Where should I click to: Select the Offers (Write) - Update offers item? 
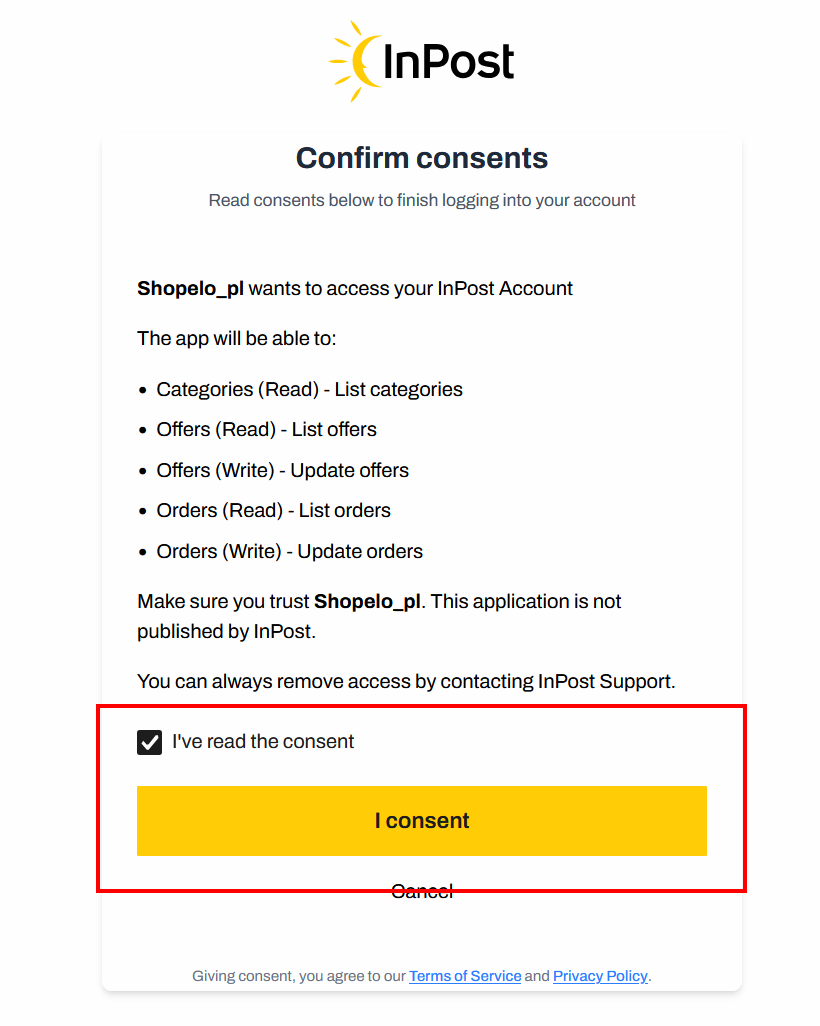pos(282,470)
